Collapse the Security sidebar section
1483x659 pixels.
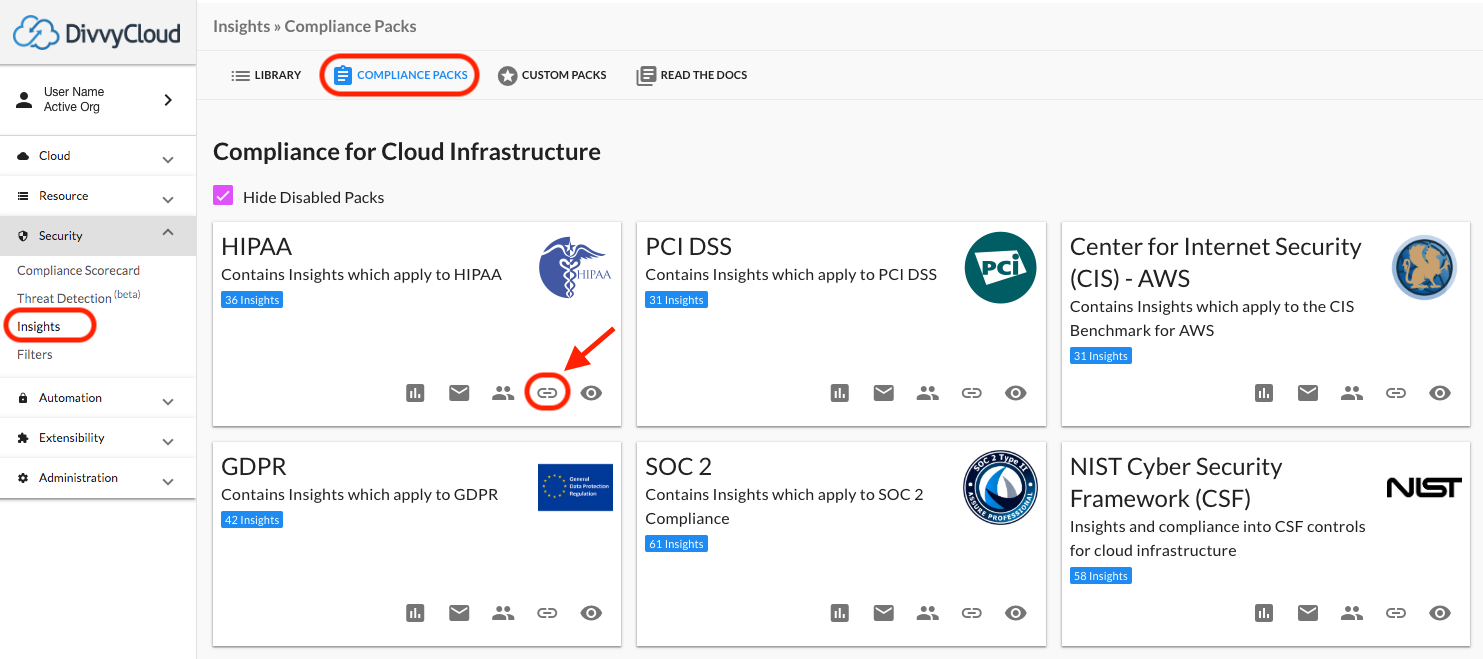click(98, 236)
